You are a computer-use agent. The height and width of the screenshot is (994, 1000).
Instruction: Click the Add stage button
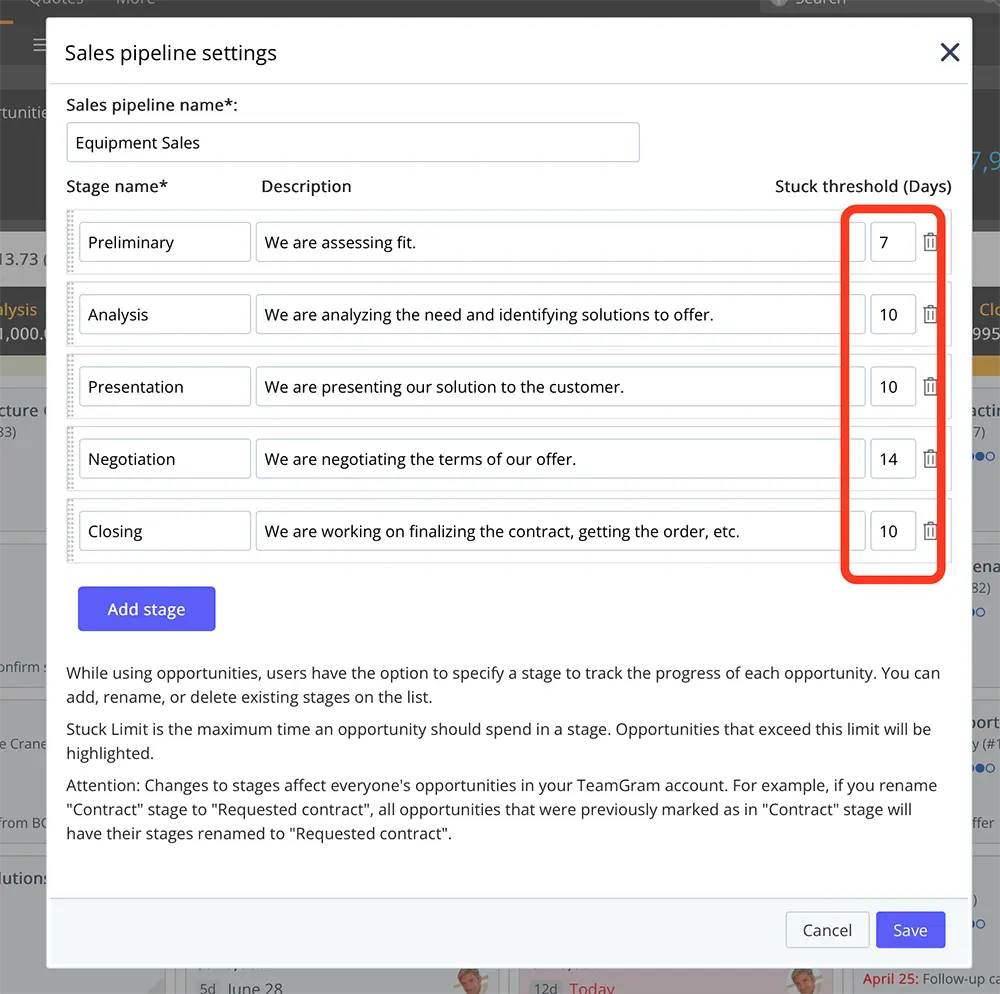146,609
